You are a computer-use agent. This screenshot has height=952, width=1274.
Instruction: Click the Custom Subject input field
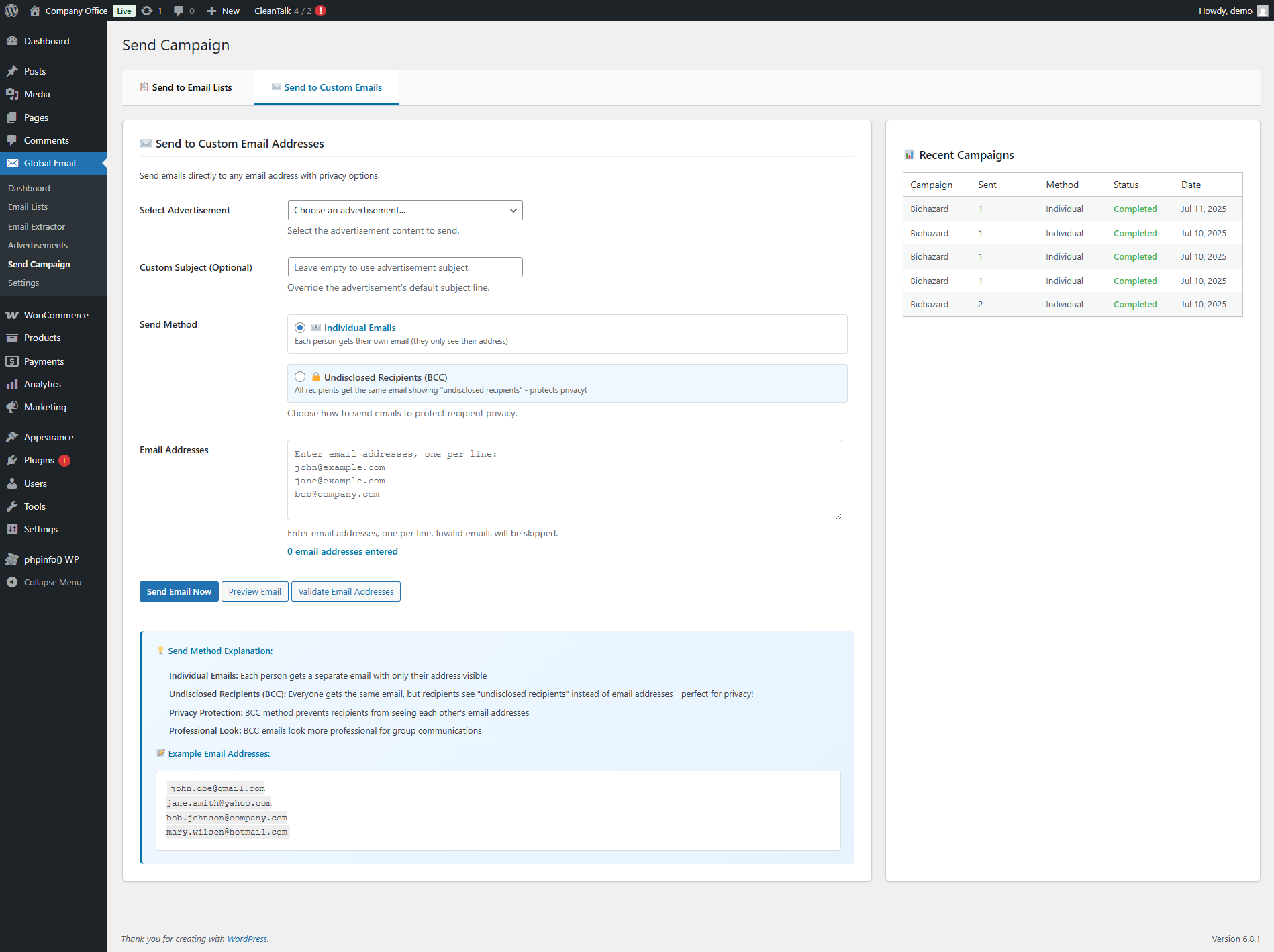405,267
